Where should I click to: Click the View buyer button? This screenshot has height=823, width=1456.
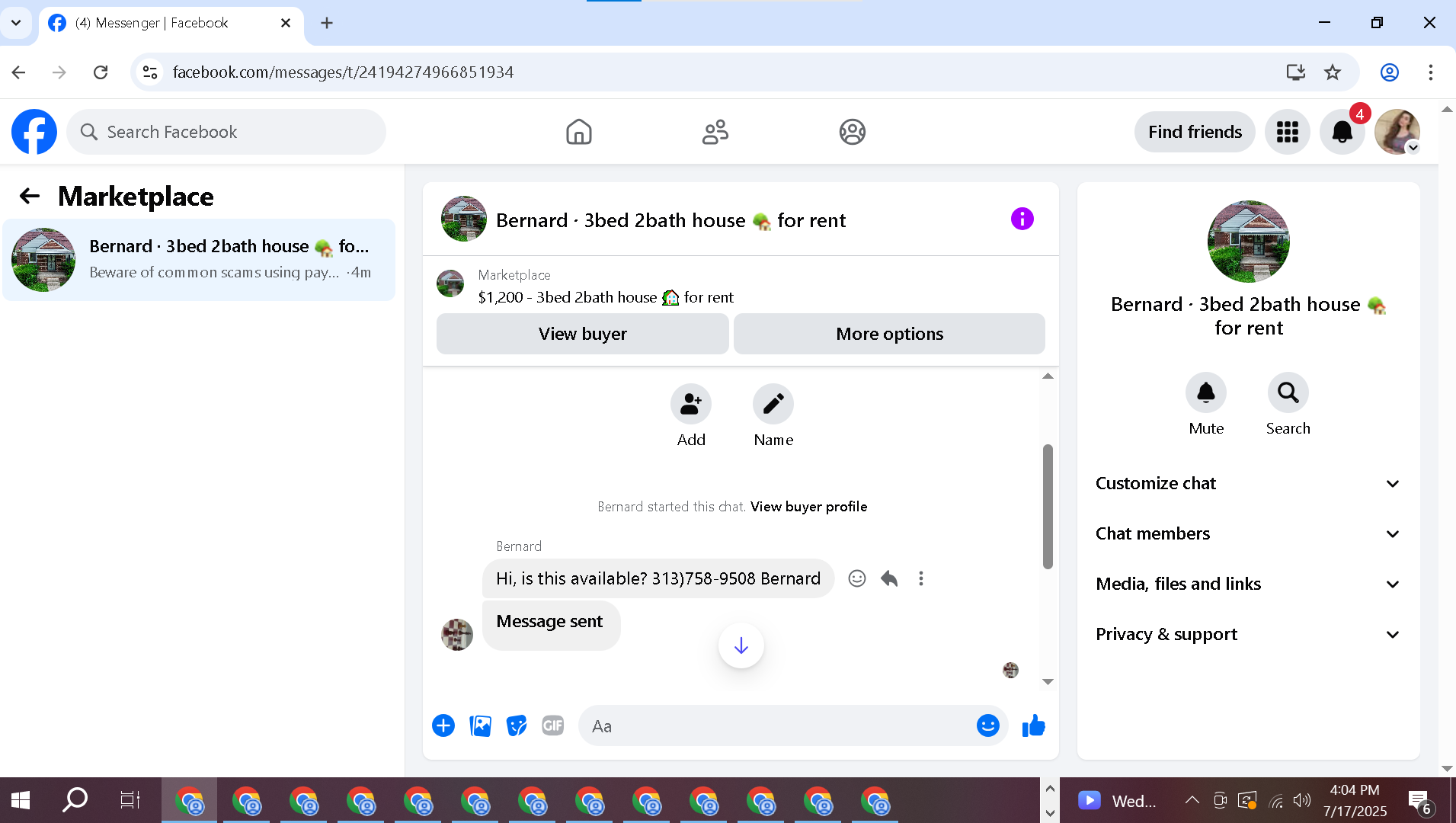(583, 334)
